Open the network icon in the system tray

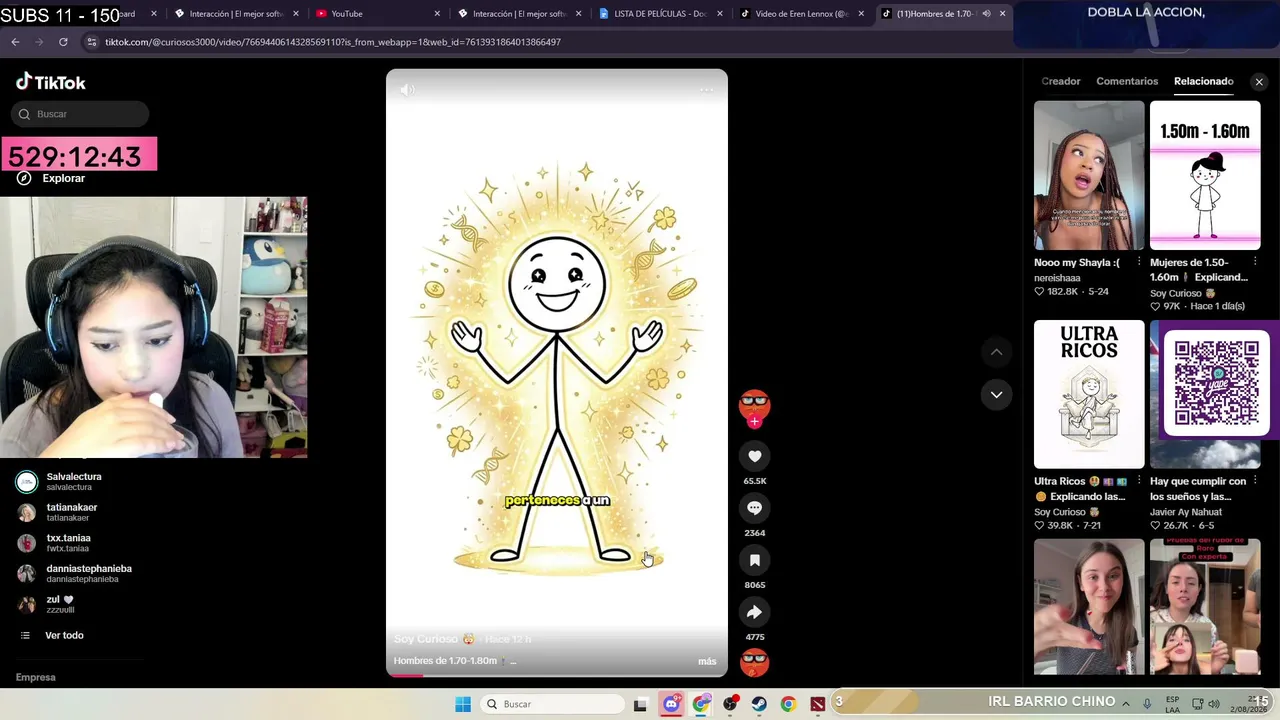(1196, 704)
